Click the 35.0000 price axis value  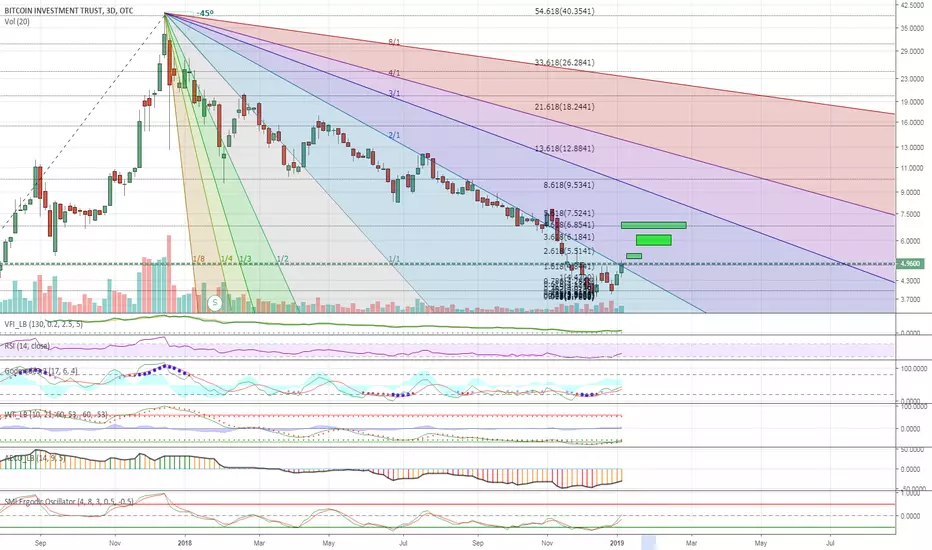pos(912,29)
